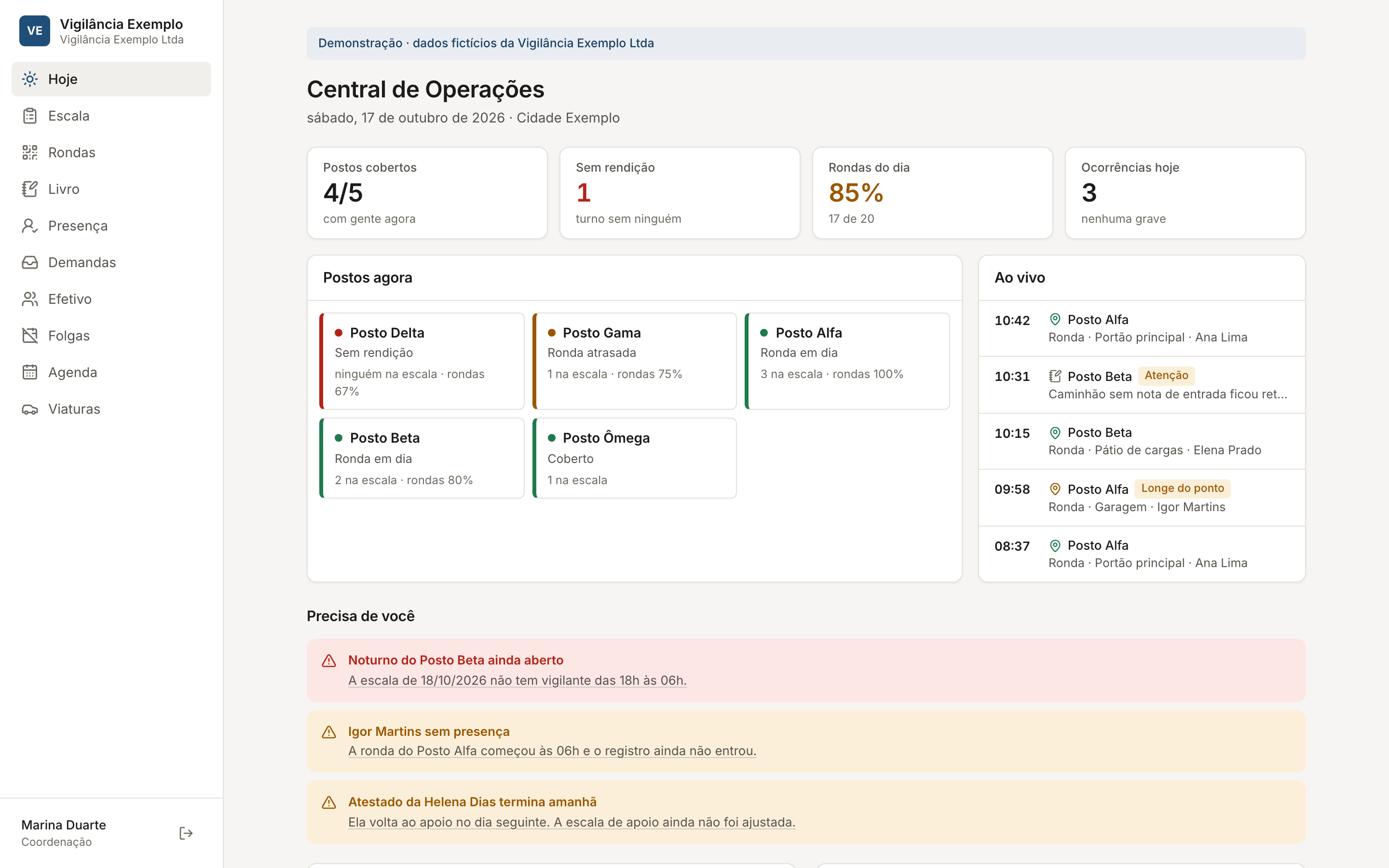Click the warning triangle on the Helena Dias atestado alert
The image size is (1389, 868).
click(x=329, y=802)
